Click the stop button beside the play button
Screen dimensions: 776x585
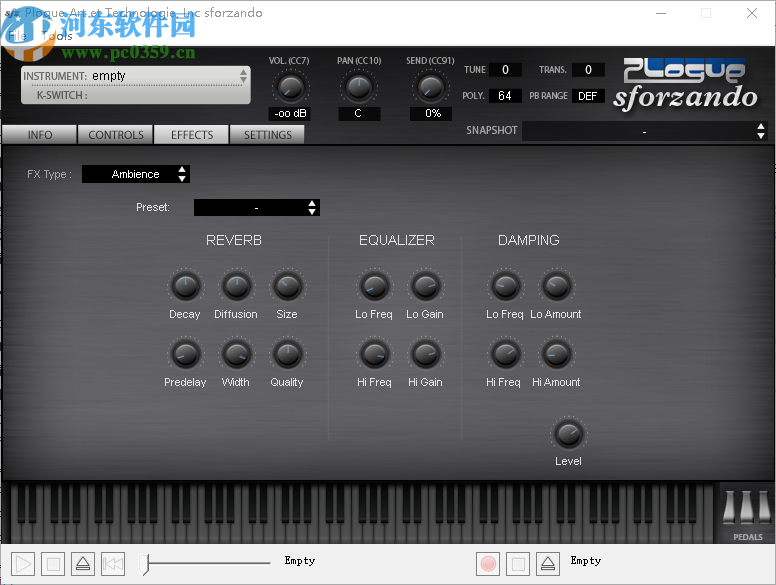click(53, 564)
